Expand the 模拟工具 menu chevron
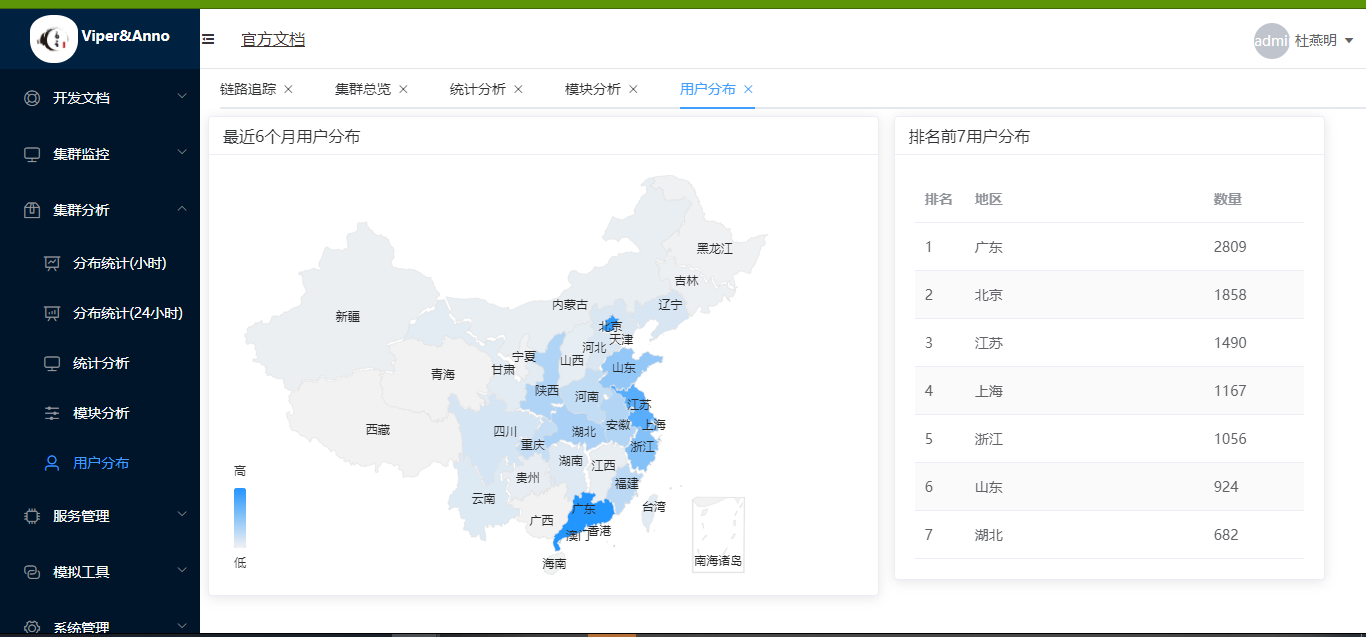The height and width of the screenshot is (637, 1366). (181, 570)
